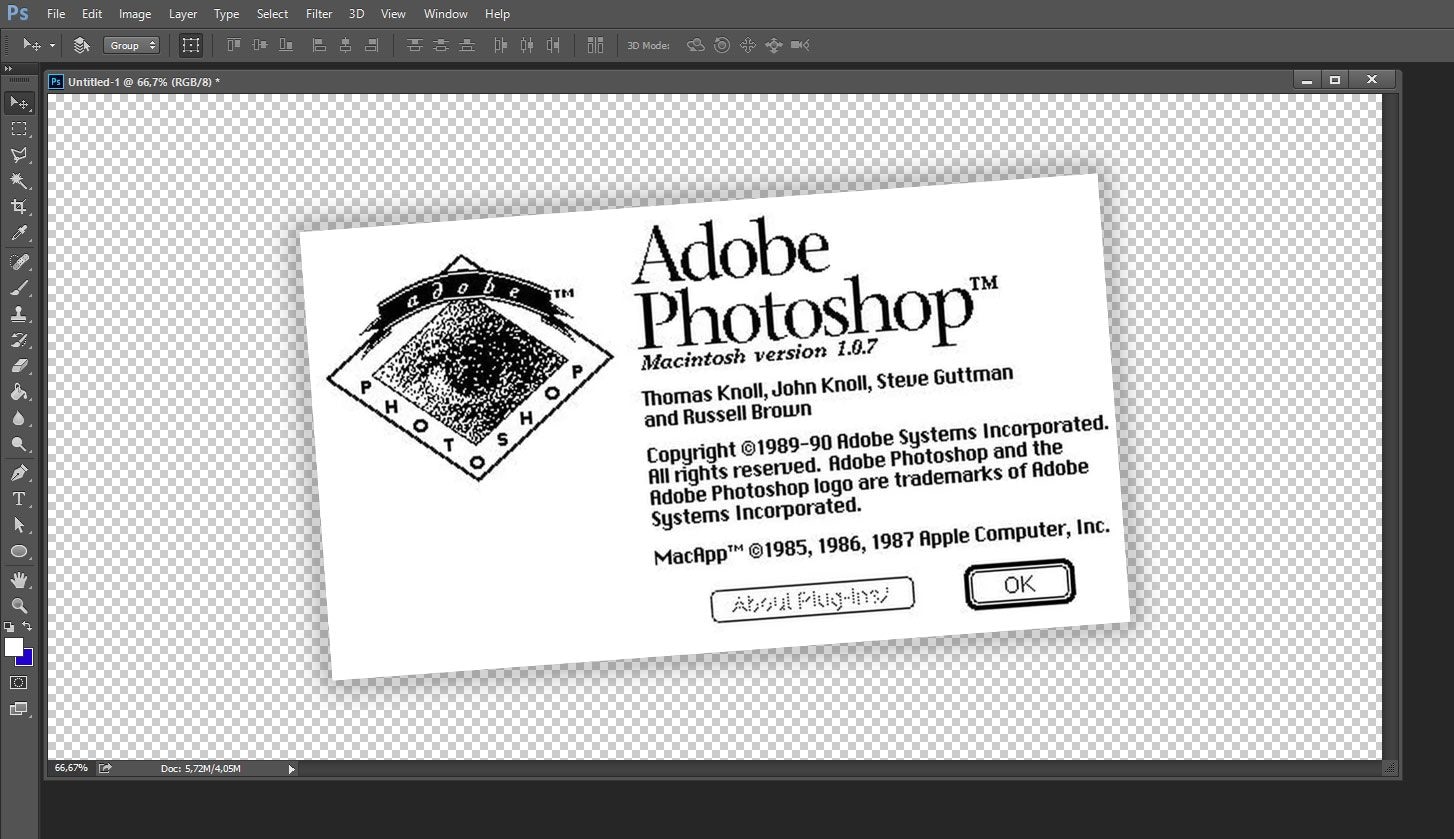Select the Blur tool
Screen dimensions: 1454x839
click(19, 418)
